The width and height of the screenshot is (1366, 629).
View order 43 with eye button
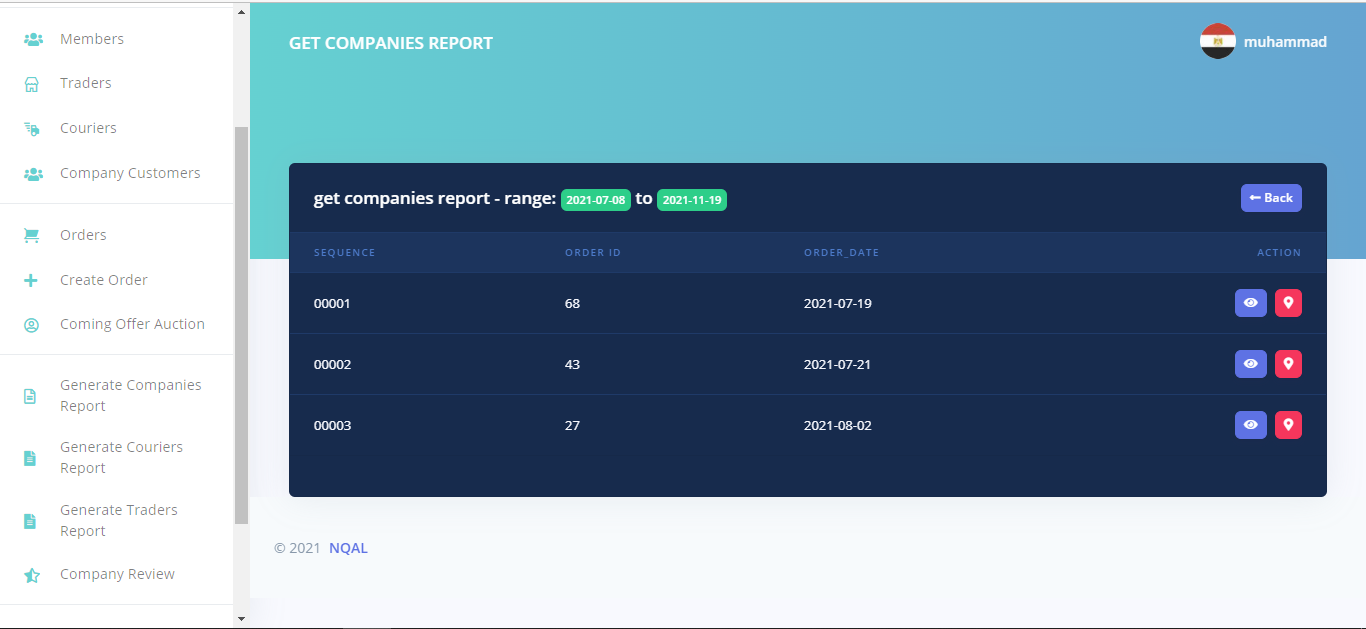1251,364
